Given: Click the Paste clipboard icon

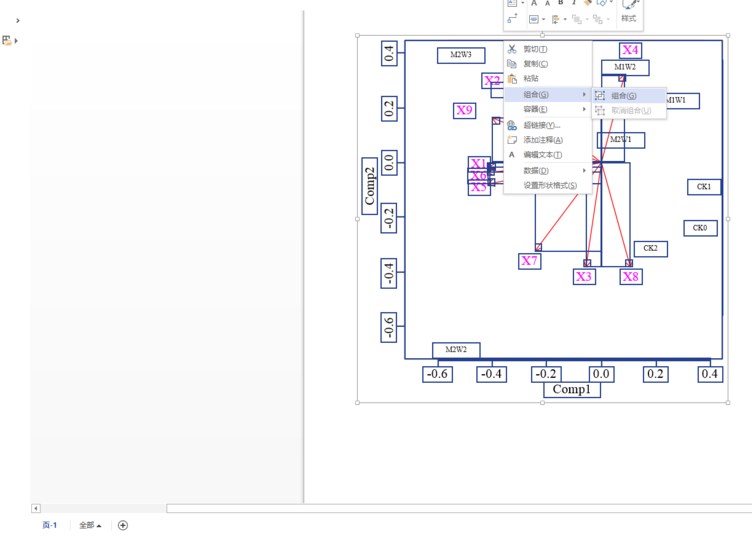Looking at the screenshot, I should pyautogui.click(x=512, y=79).
